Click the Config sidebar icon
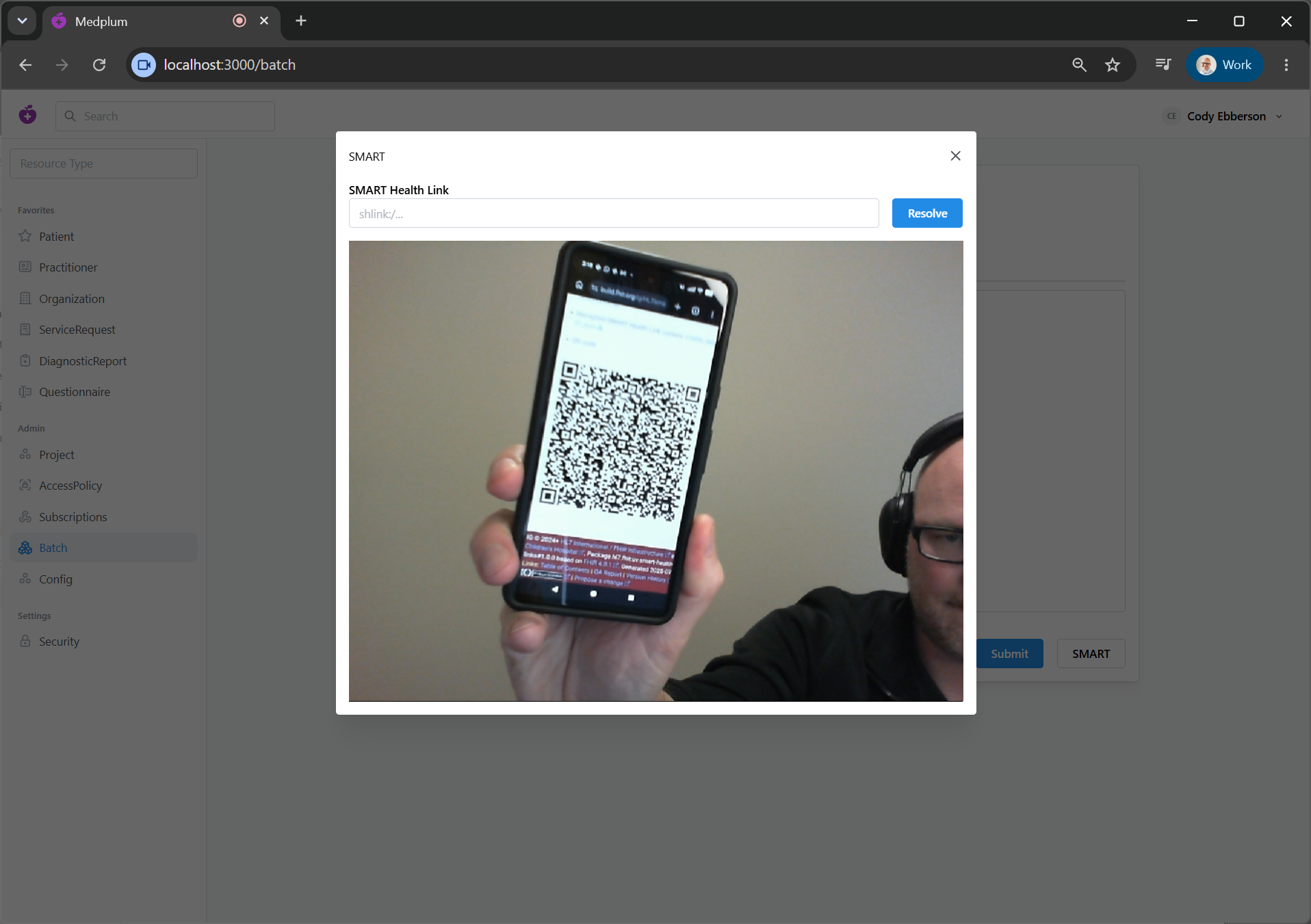Screen dimensions: 1311x924 tap(25, 579)
